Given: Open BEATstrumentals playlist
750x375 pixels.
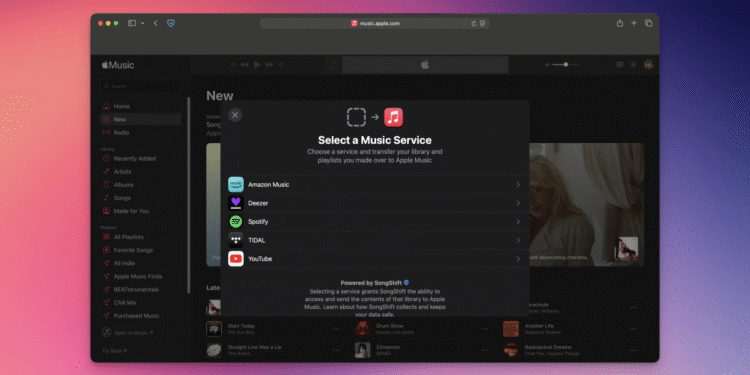Looking at the screenshot, I should [x=141, y=289].
